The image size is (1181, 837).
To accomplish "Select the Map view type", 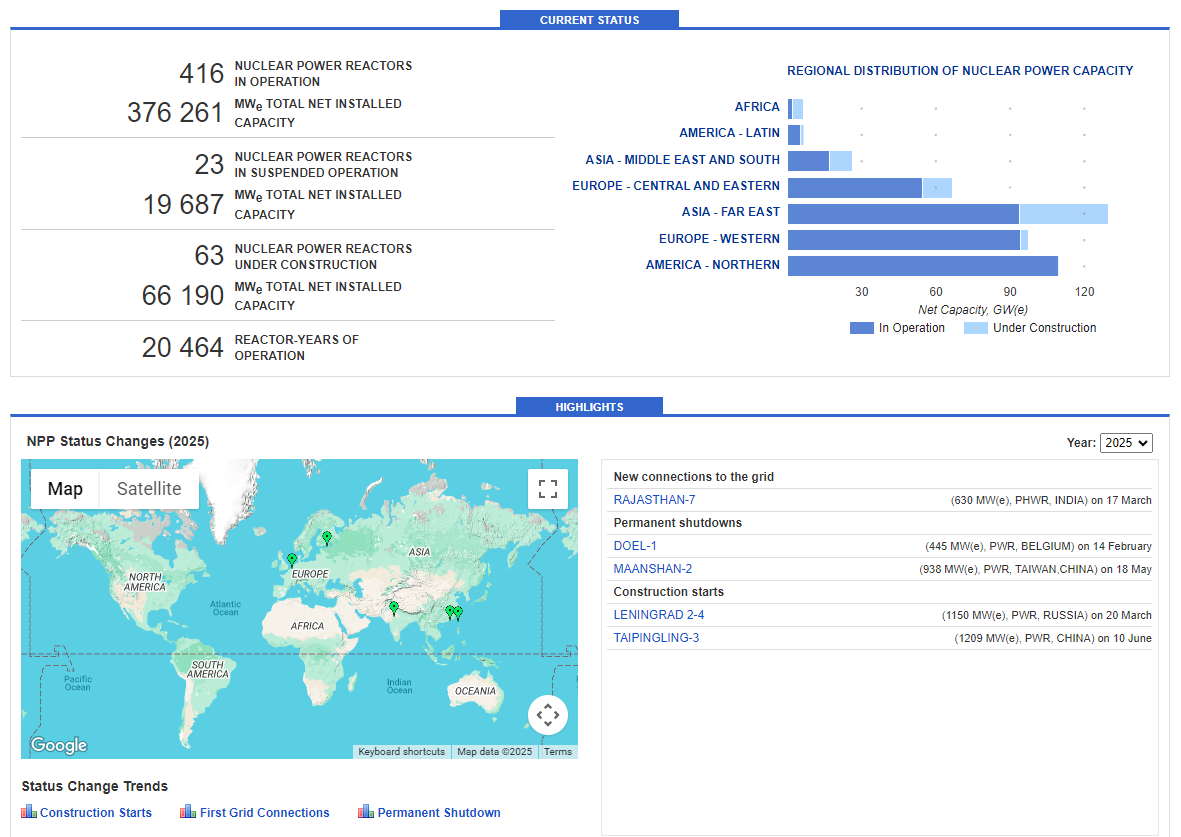I will [x=65, y=489].
